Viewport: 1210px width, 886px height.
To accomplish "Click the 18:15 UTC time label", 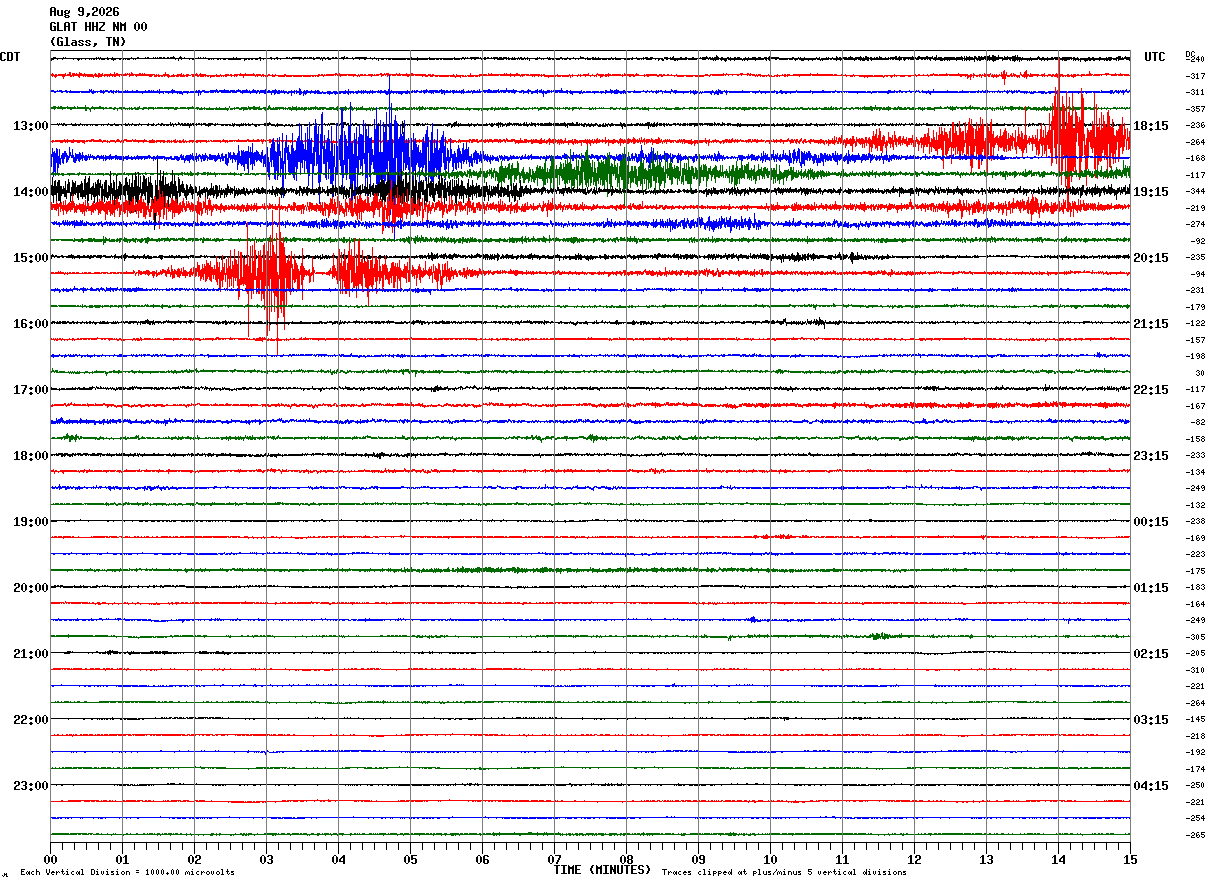I will (1151, 125).
